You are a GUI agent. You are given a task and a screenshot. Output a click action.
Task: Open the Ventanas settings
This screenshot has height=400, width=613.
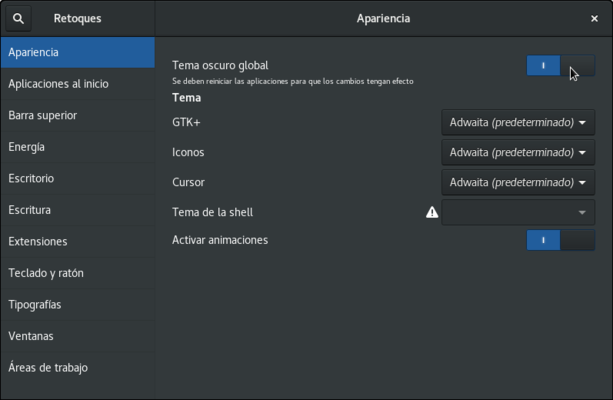(77, 336)
